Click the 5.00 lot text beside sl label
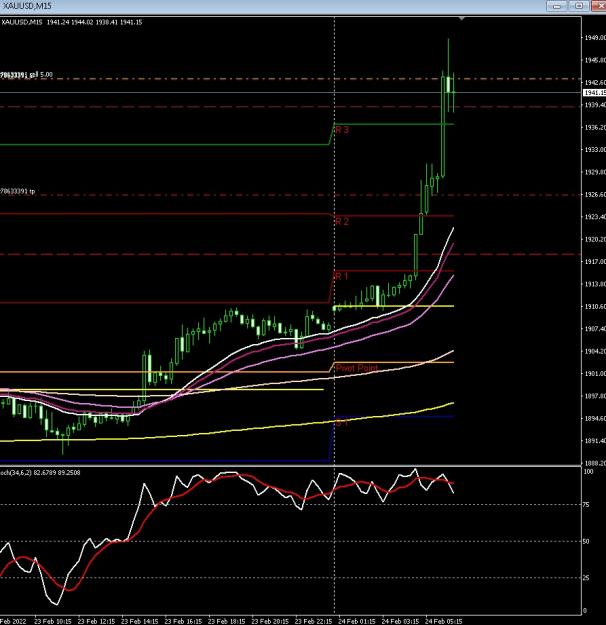This screenshot has width=606, height=625. pyautogui.click(x=46, y=75)
